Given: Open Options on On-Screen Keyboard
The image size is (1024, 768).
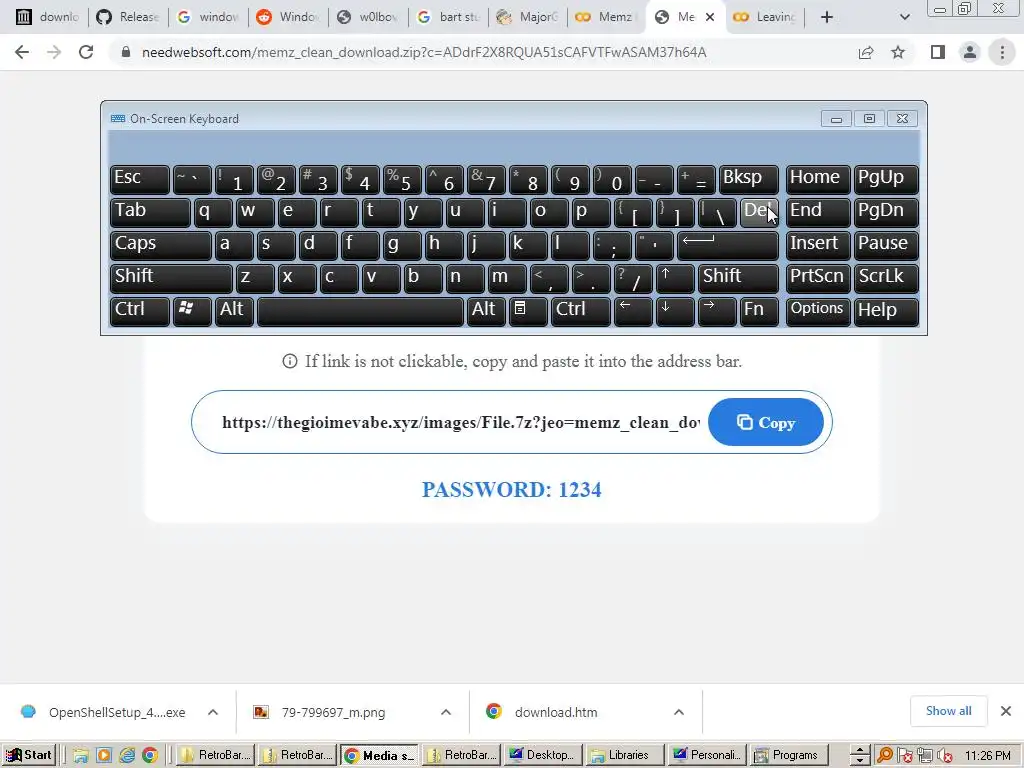Looking at the screenshot, I should [818, 311].
